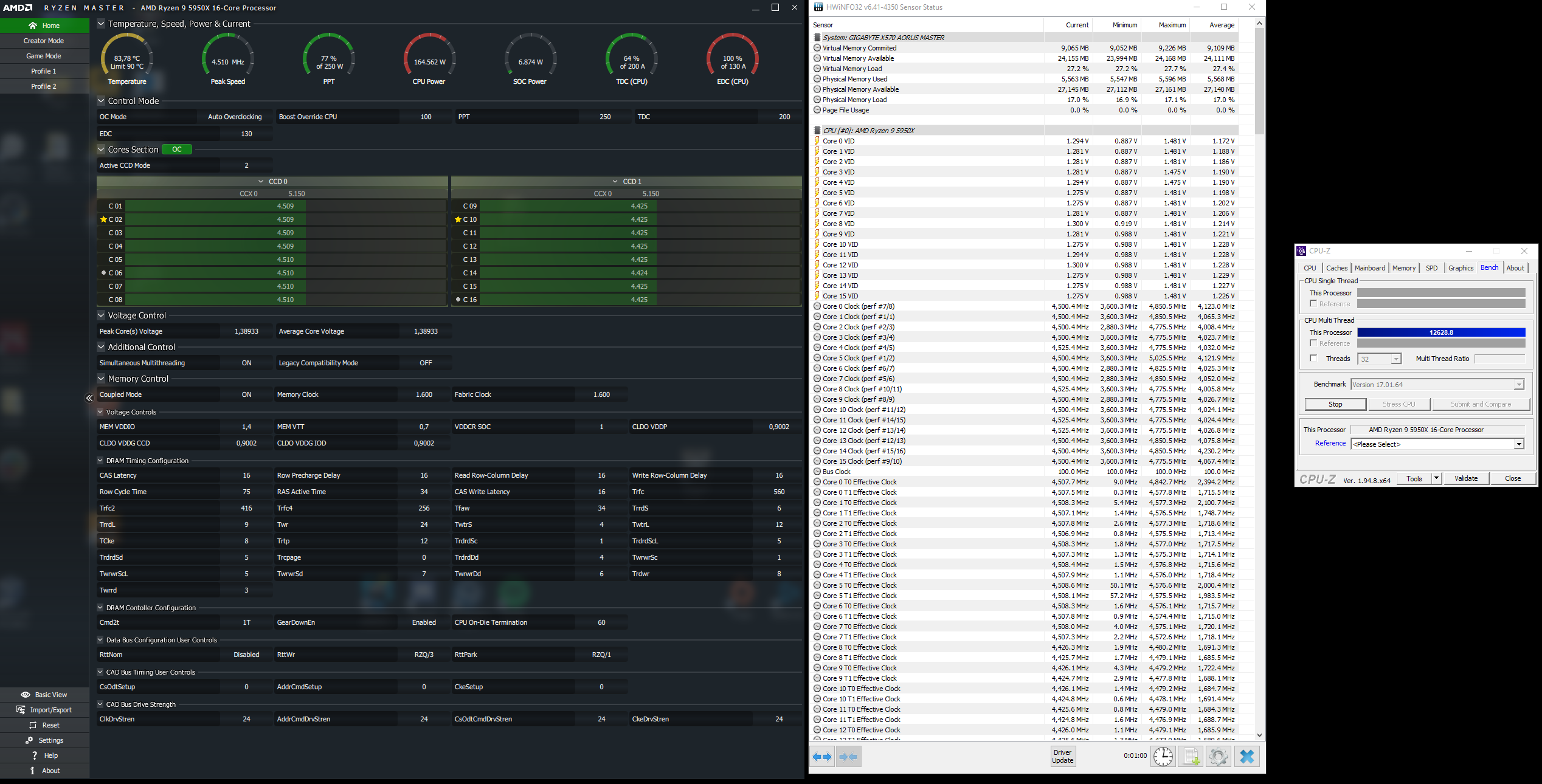Toggle Legacy Compatibility Mode OFF value
Screen dimensions: 1542x784
pyautogui.click(x=426, y=363)
